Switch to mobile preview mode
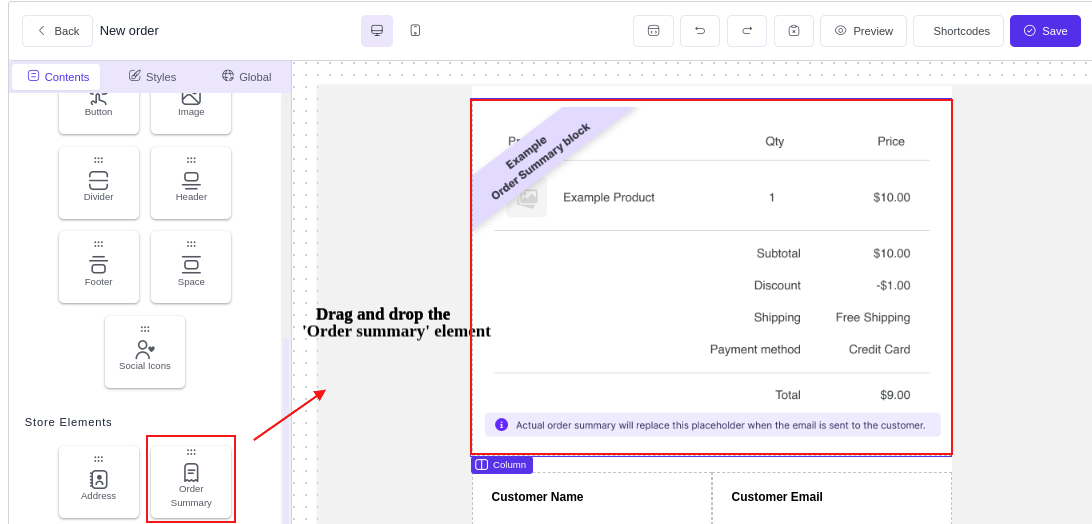 tap(415, 31)
